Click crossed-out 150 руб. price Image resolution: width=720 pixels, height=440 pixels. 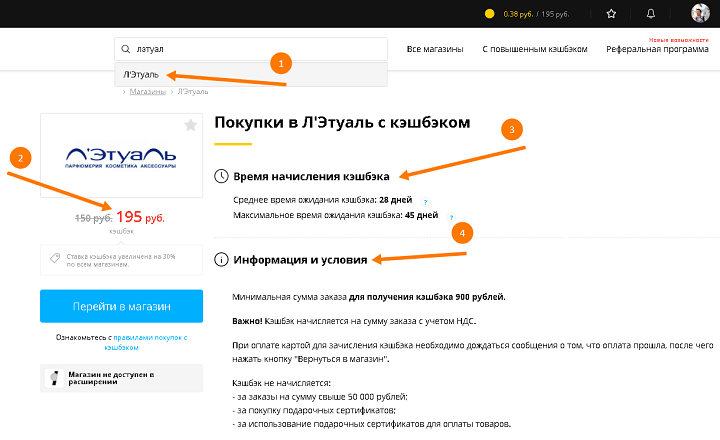[x=94, y=218]
